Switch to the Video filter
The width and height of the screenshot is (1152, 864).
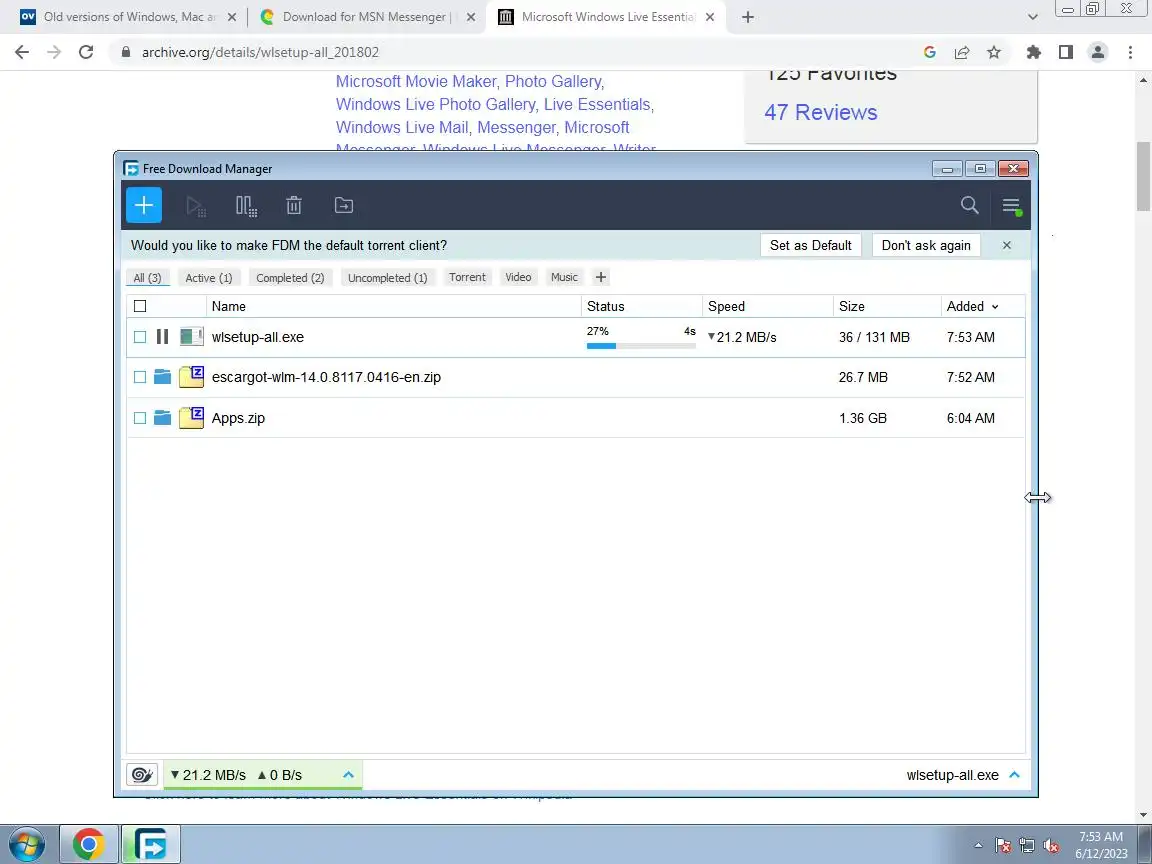point(518,277)
